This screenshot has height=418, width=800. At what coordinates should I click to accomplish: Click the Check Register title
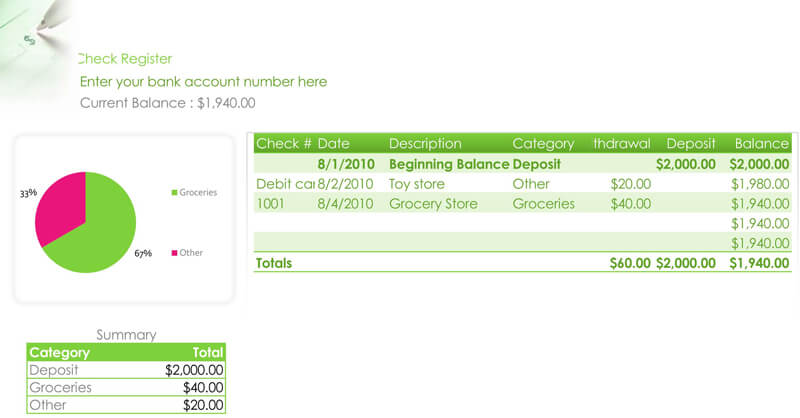(x=125, y=59)
